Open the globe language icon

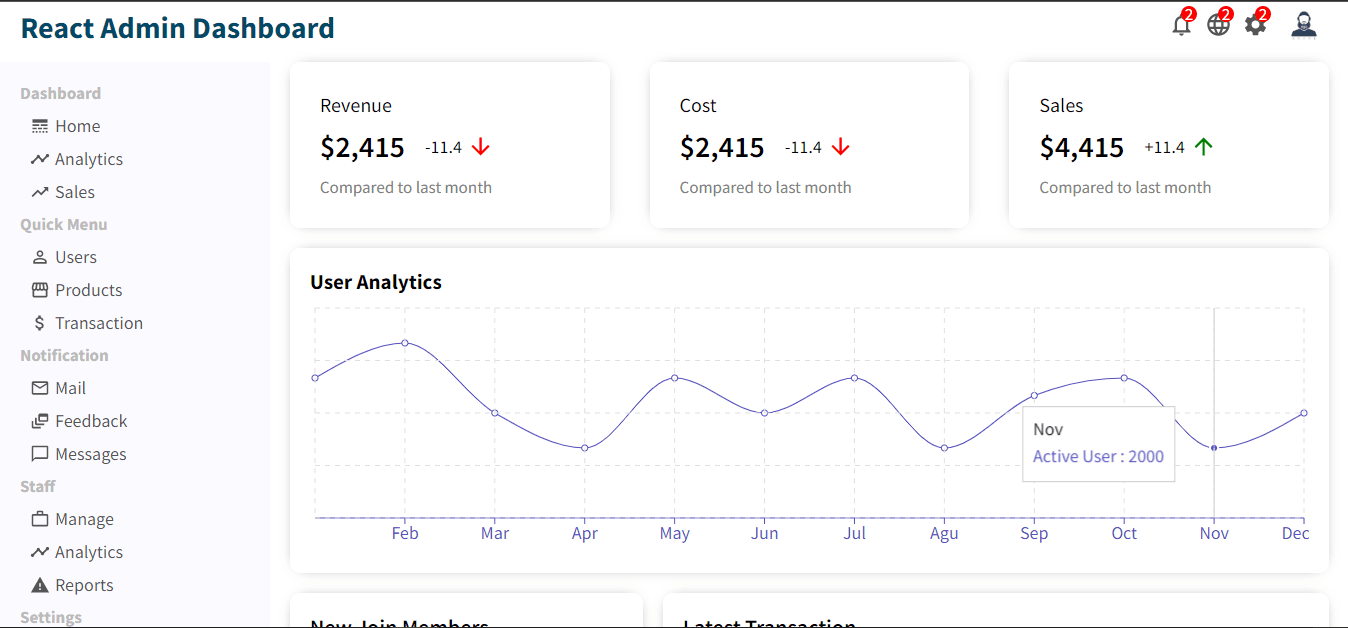pyautogui.click(x=1218, y=25)
